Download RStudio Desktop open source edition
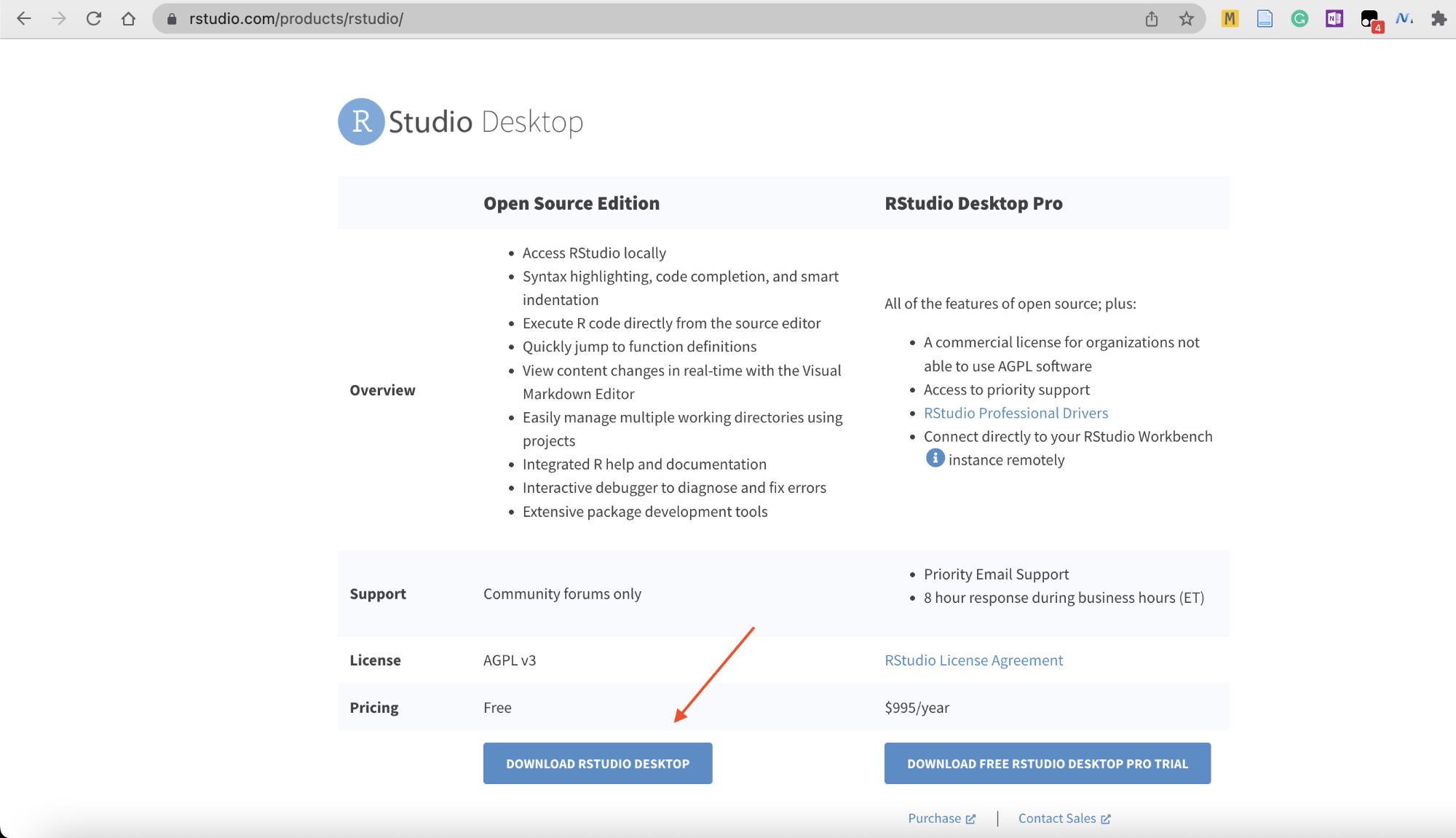1456x838 pixels. coord(598,763)
